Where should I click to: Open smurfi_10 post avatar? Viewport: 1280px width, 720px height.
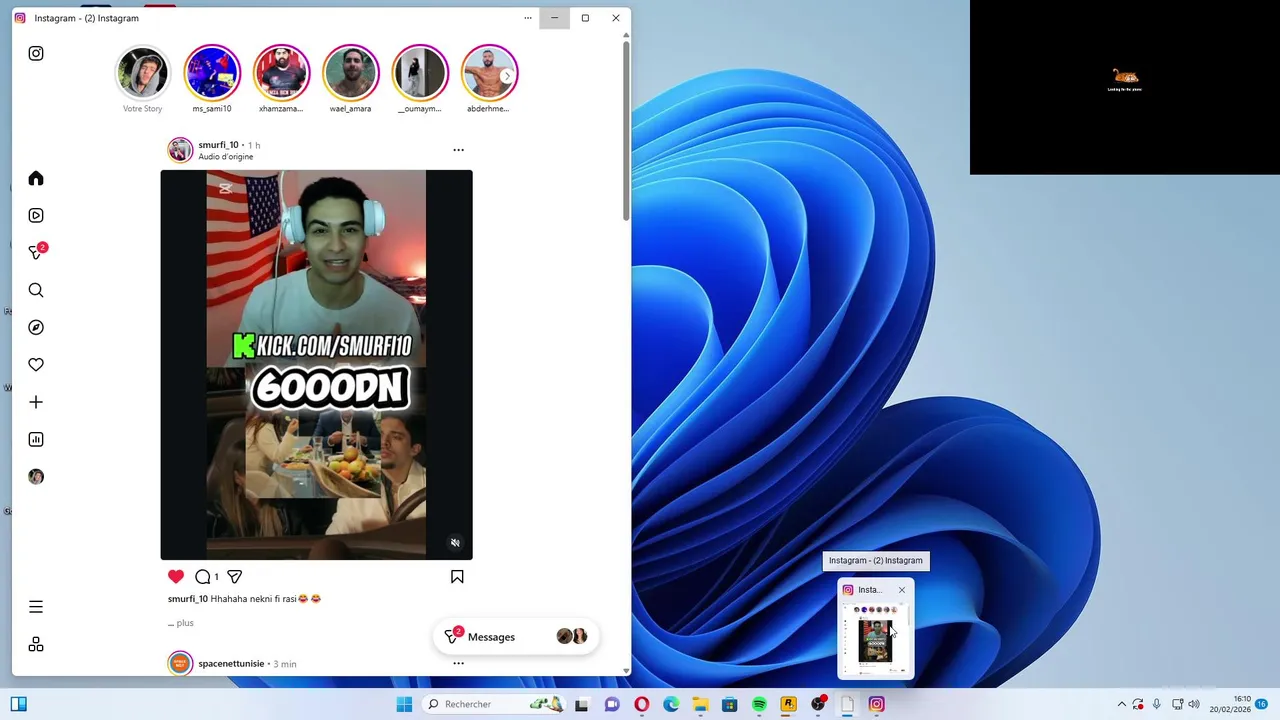click(x=180, y=150)
